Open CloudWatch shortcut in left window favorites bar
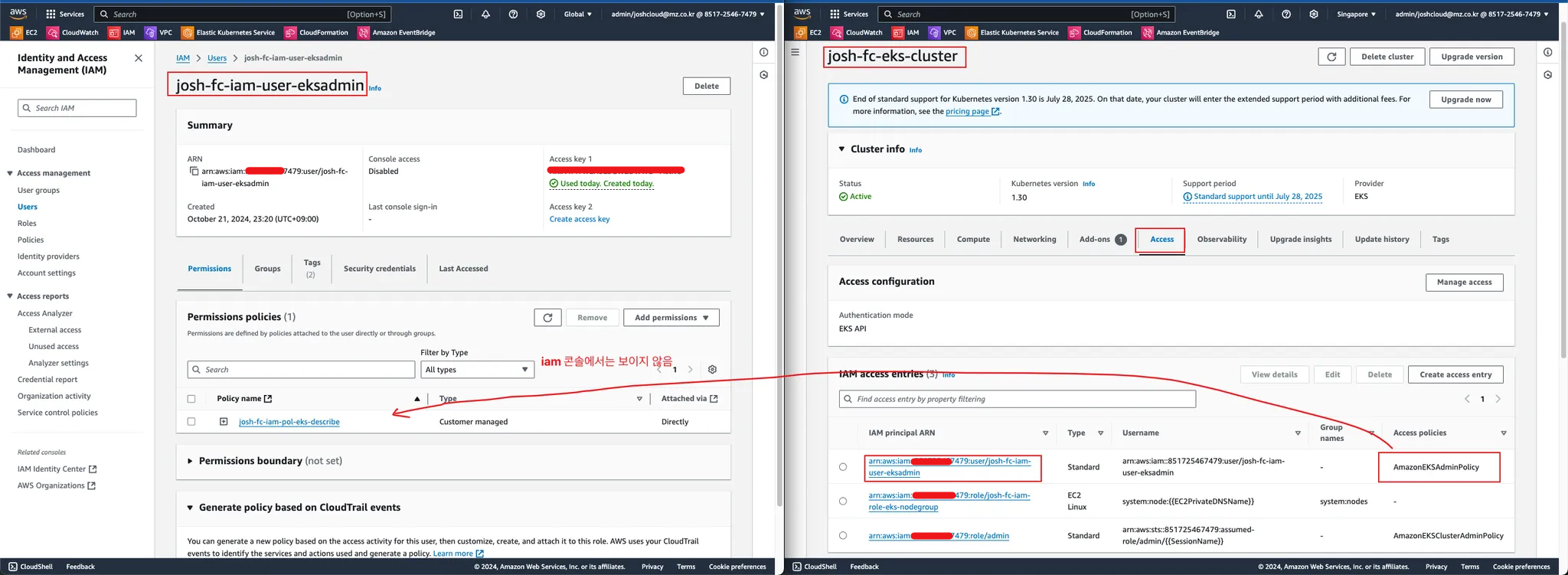 tap(73, 32)
